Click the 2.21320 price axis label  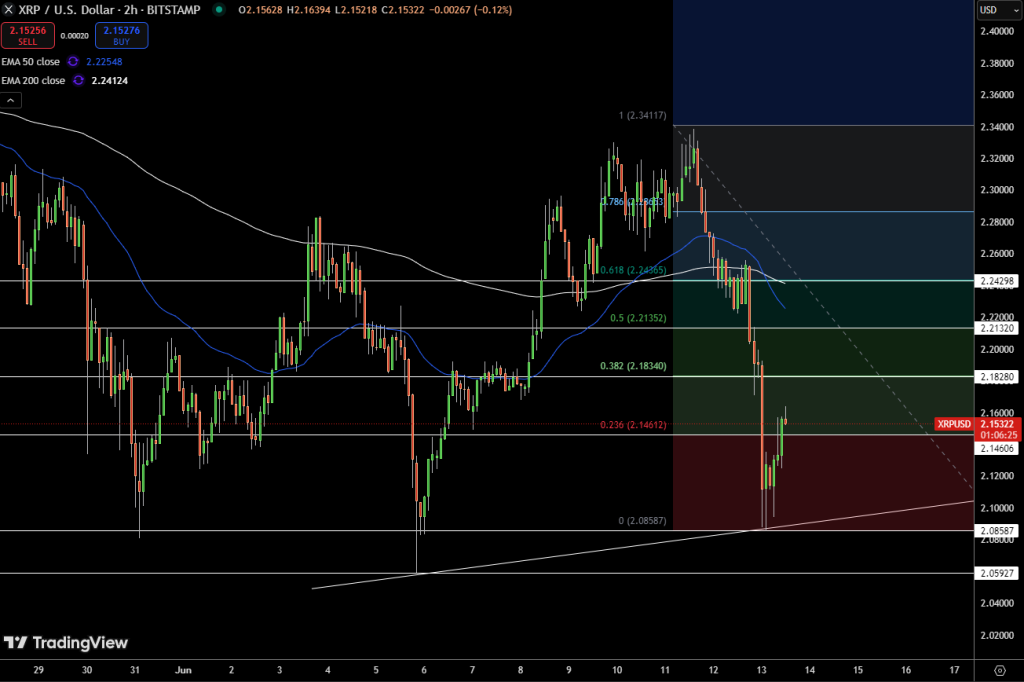(997, 328)
